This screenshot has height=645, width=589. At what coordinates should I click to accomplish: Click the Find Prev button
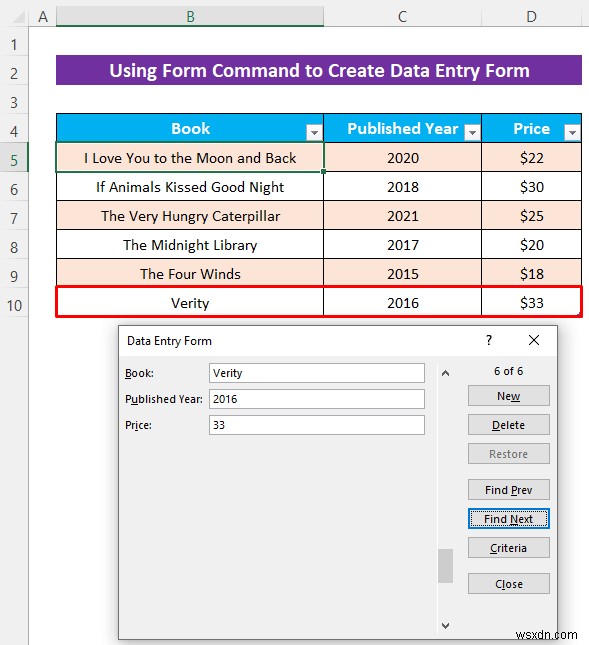coord(508,490)
